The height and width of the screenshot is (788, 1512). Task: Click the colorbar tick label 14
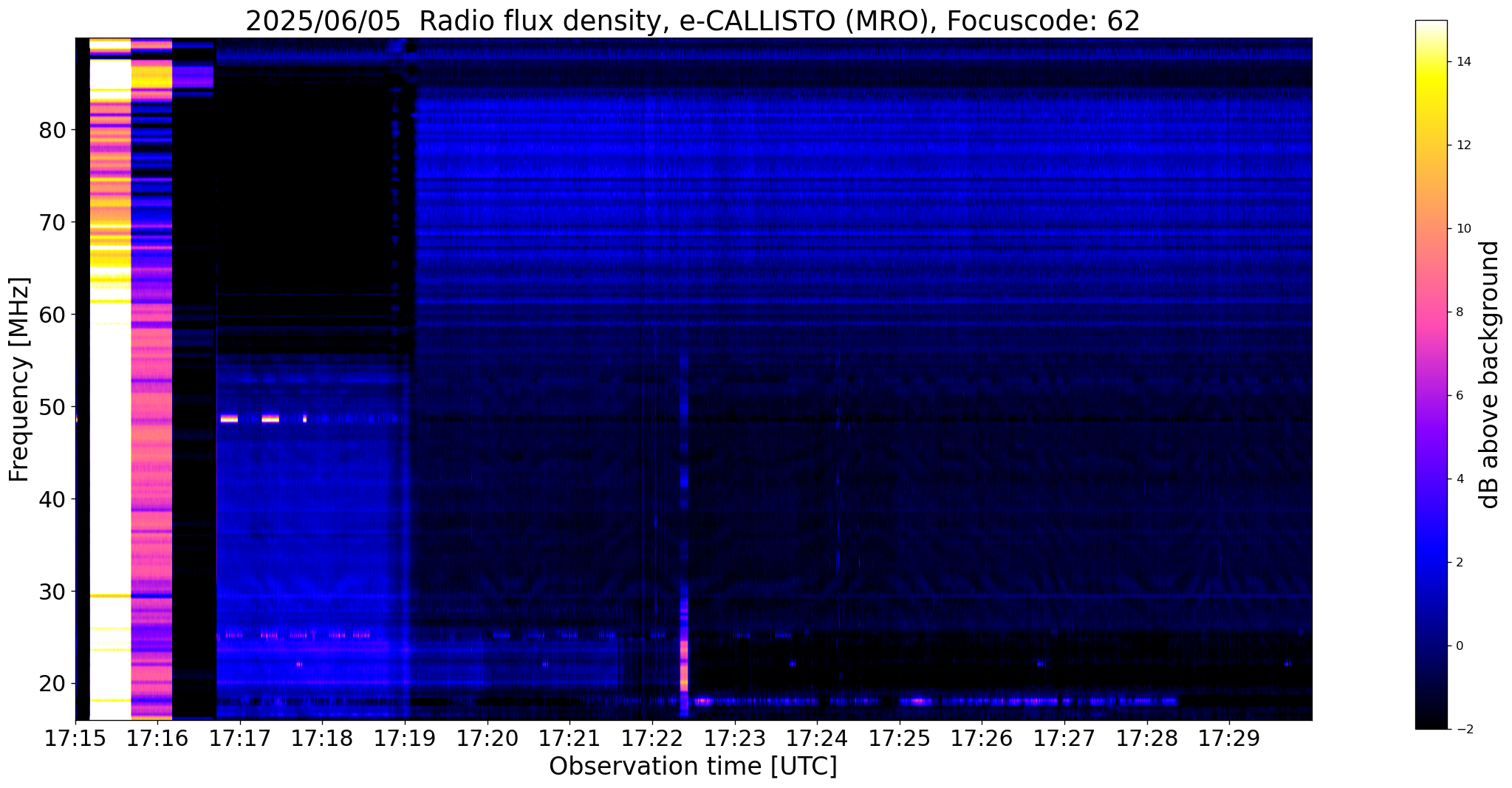coord(1463,62)
